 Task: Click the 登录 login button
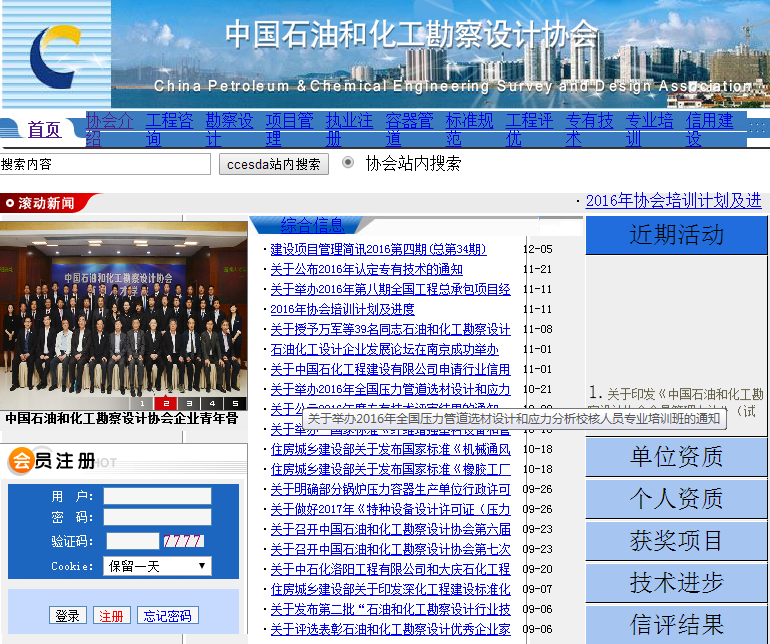pyautogui.click(x=68, y=616)
